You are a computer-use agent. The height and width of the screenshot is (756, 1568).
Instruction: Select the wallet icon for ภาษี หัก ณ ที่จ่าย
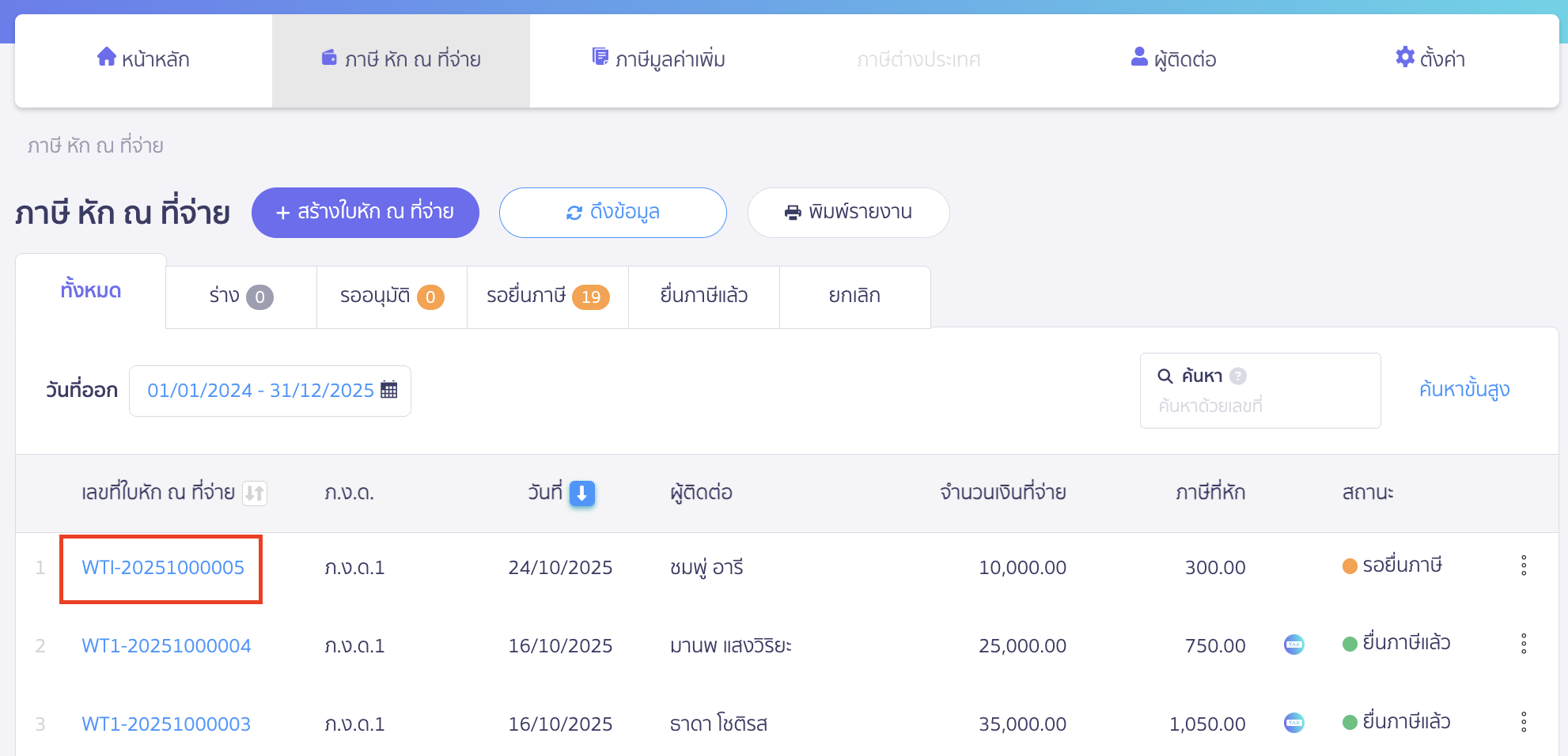pos(330,56)
